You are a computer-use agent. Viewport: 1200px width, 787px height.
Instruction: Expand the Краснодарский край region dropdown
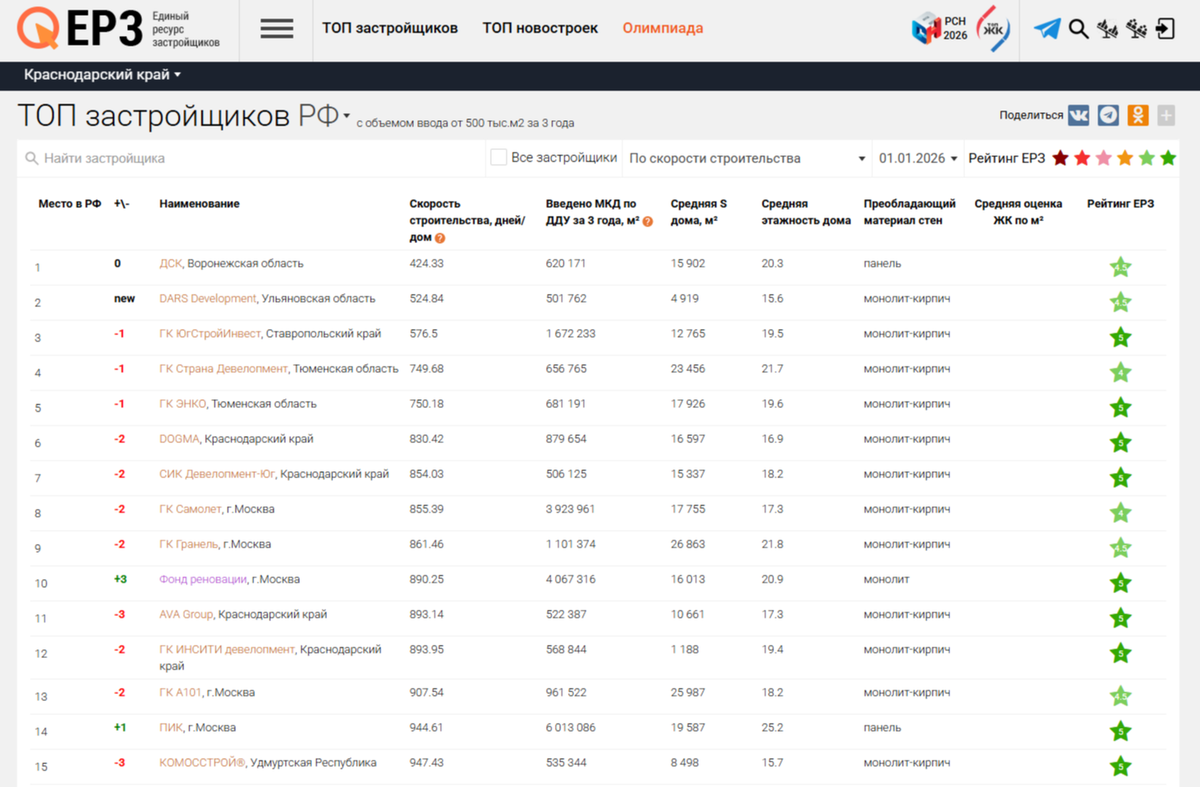[x=102, y=75]
